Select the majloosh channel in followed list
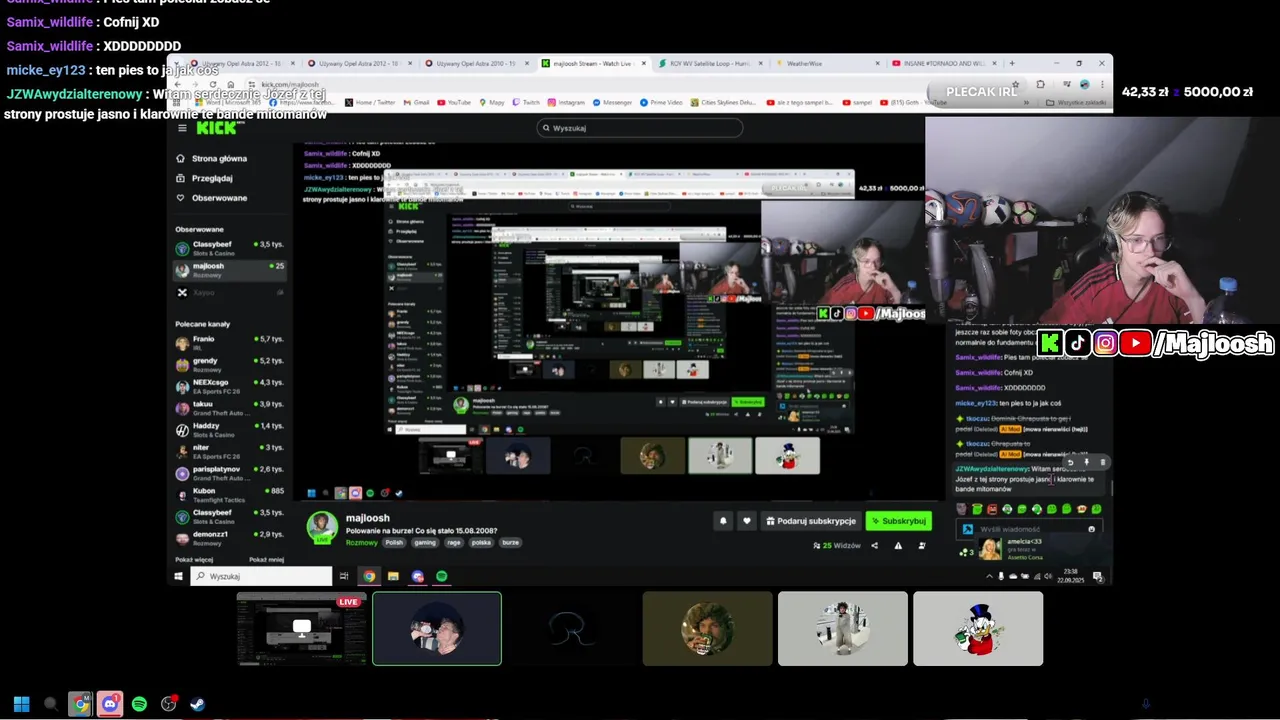 230,270
